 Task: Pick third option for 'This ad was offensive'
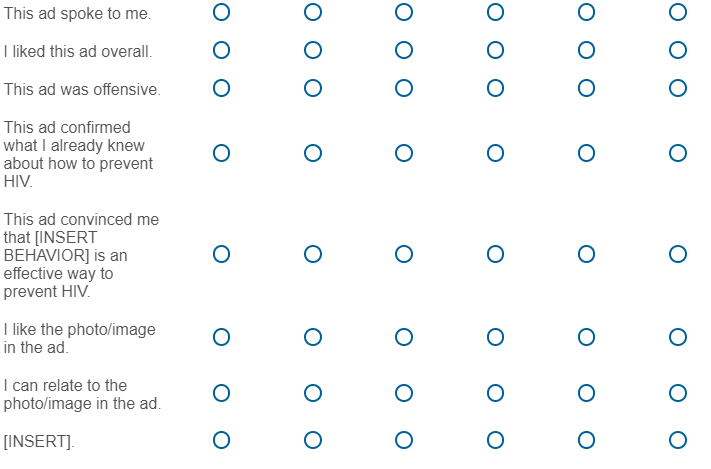(x=404, y=88)
